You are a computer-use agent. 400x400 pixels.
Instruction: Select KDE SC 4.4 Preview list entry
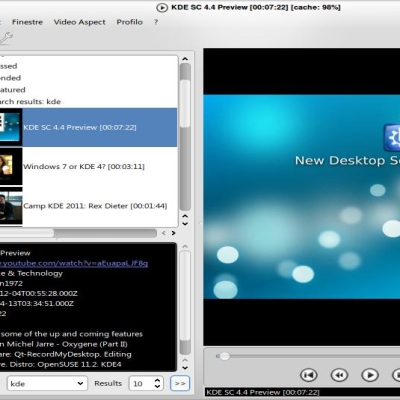click(x=88, y=127)
